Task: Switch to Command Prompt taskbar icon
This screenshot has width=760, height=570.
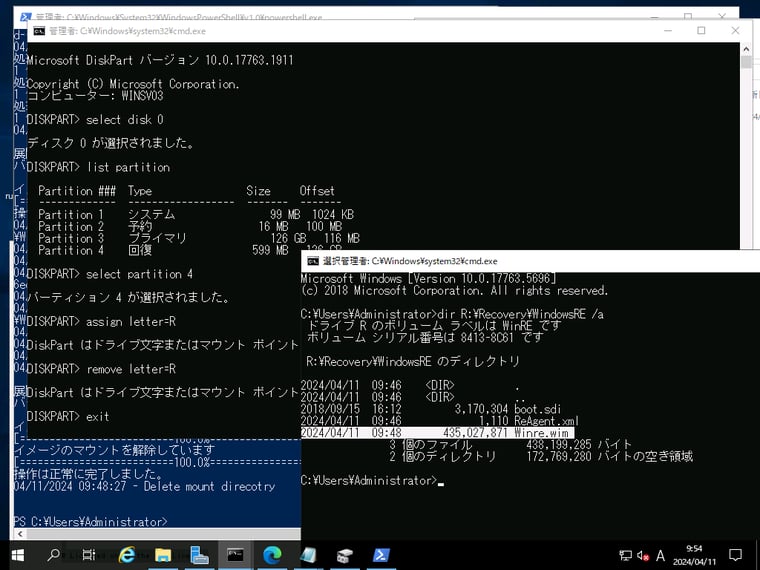Action: 236,554
